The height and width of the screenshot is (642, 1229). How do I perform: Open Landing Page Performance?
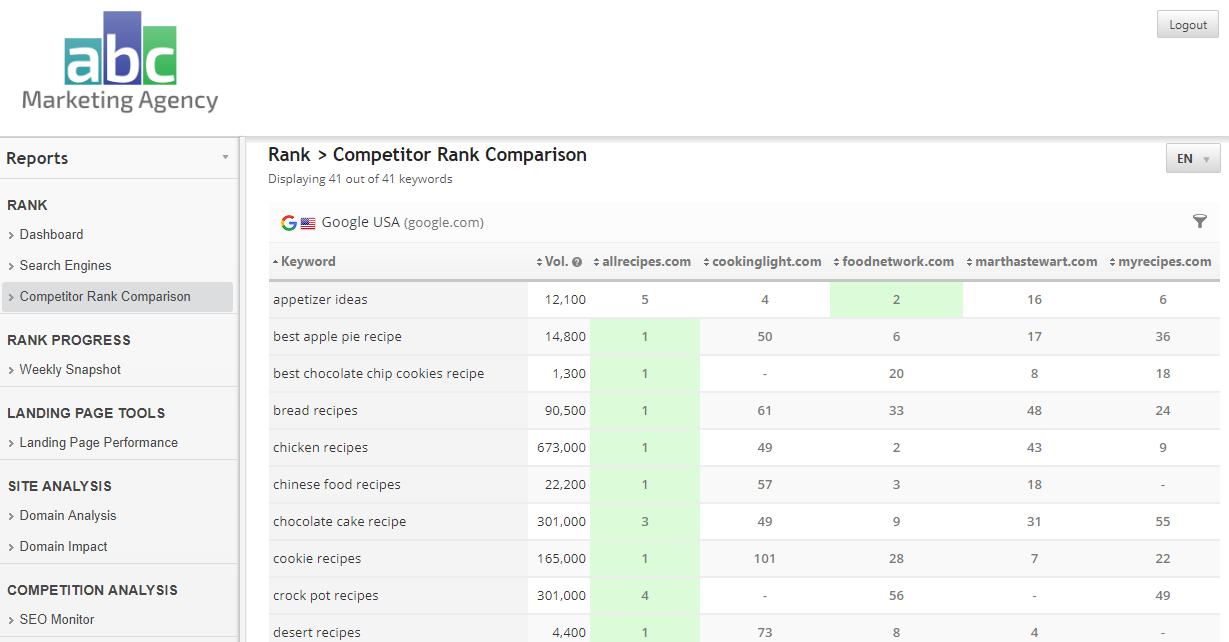click(98, 443)
